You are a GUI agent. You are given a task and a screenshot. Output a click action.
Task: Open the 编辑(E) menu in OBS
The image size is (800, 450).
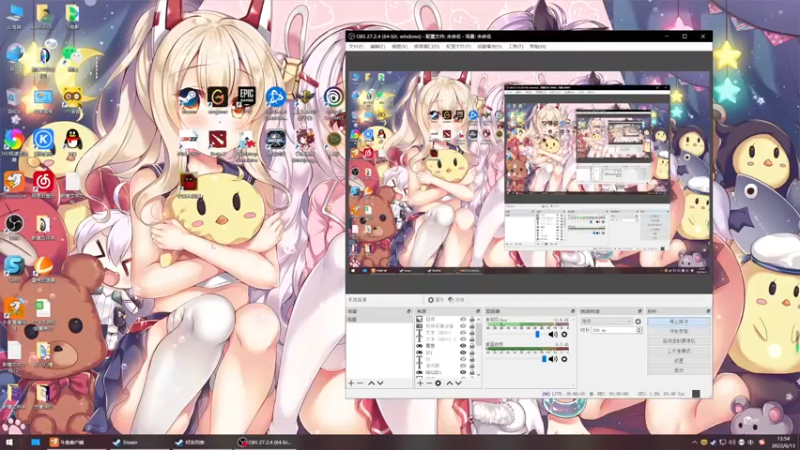tap(377, 46)
